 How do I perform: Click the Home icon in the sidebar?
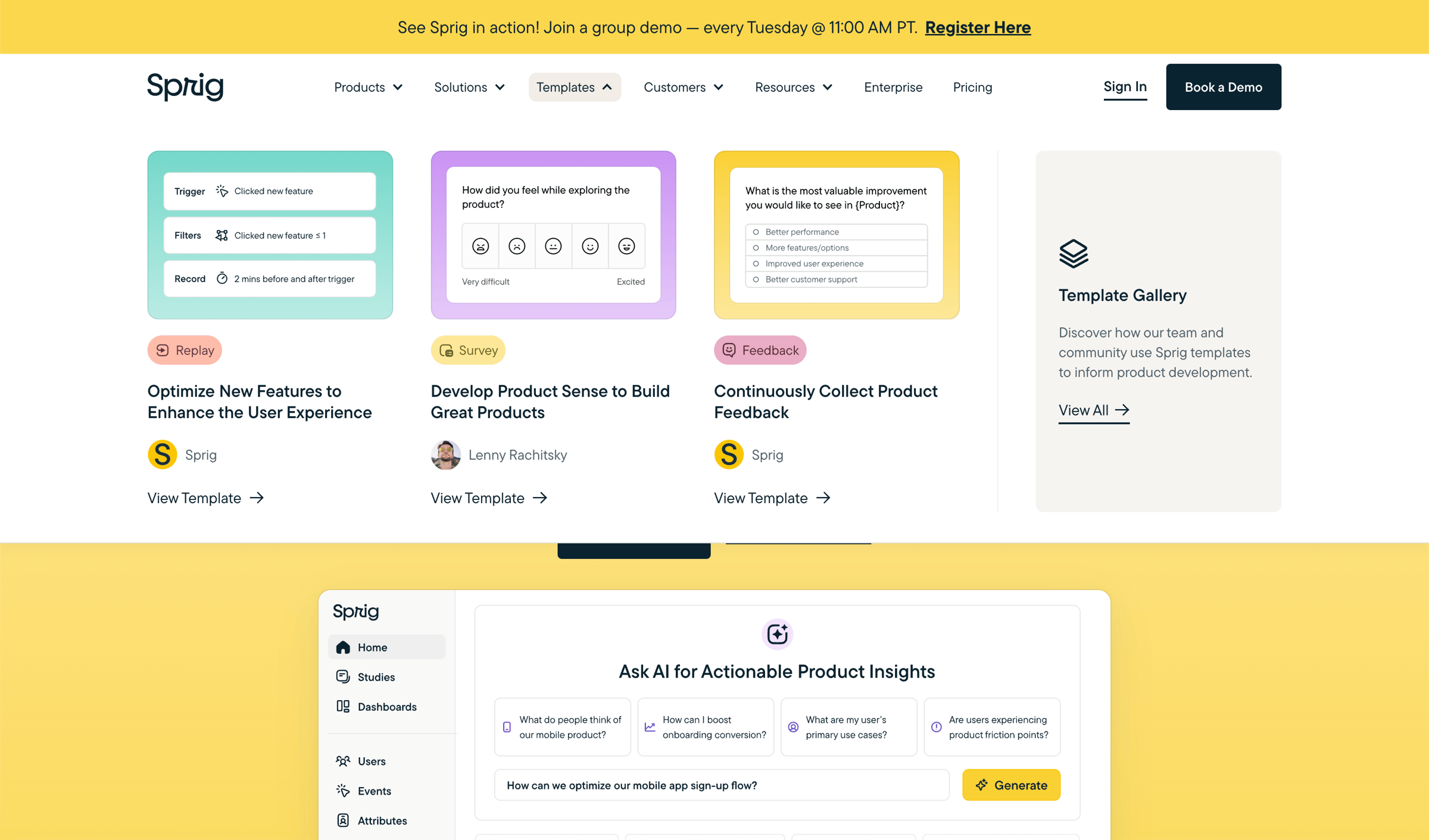click(x=343, y=647)
